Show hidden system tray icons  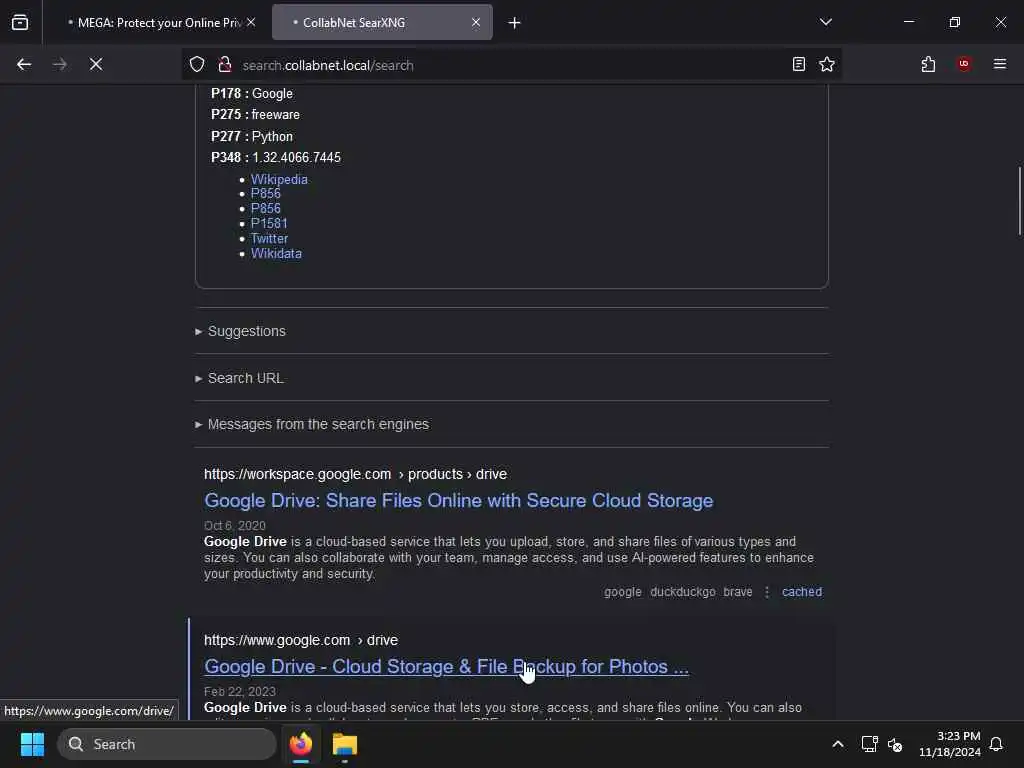(838, 744)
